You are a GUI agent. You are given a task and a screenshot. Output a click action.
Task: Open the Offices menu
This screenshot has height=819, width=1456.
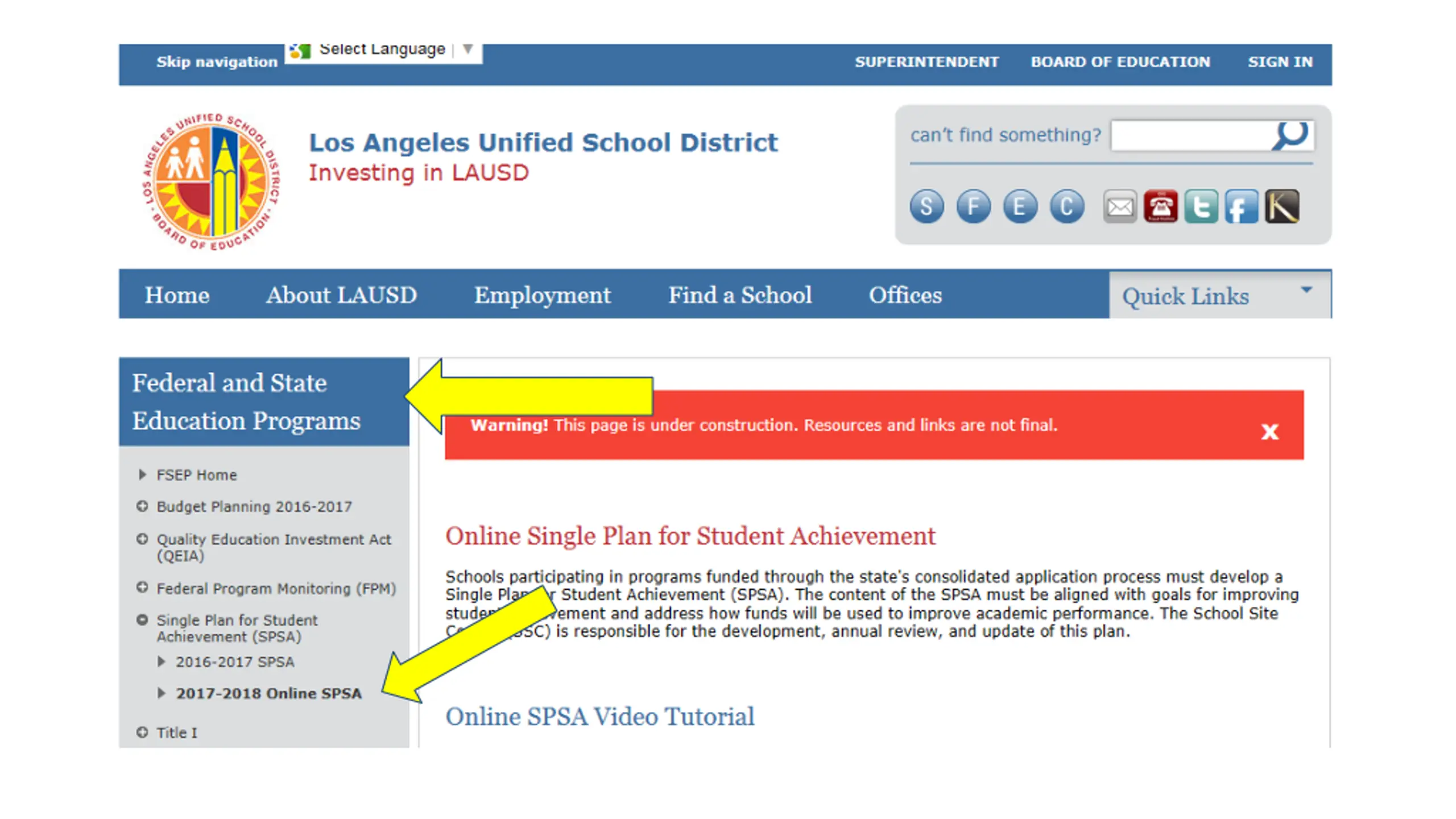905,295
